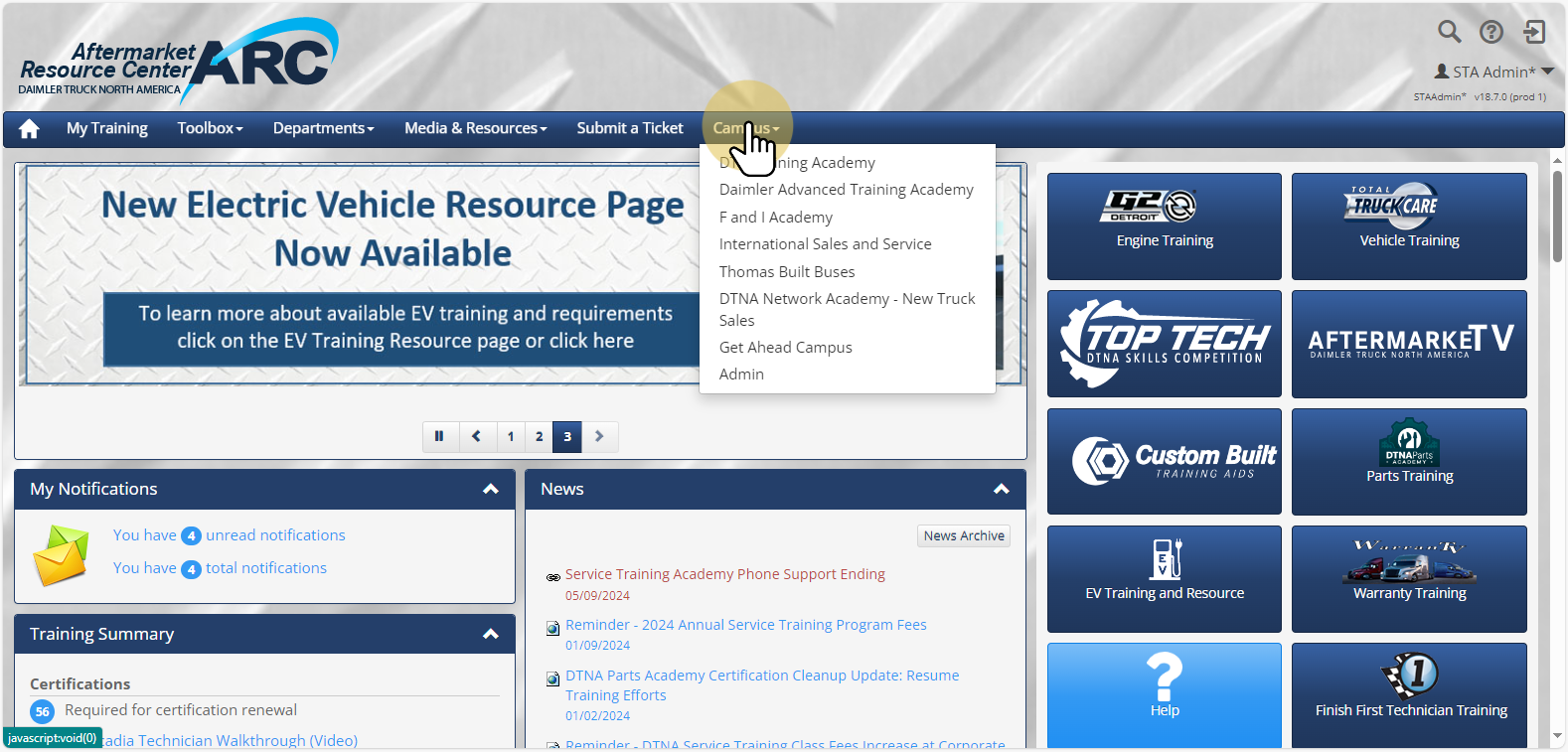Open the help question mark icon in header

tap(1491, 32)
